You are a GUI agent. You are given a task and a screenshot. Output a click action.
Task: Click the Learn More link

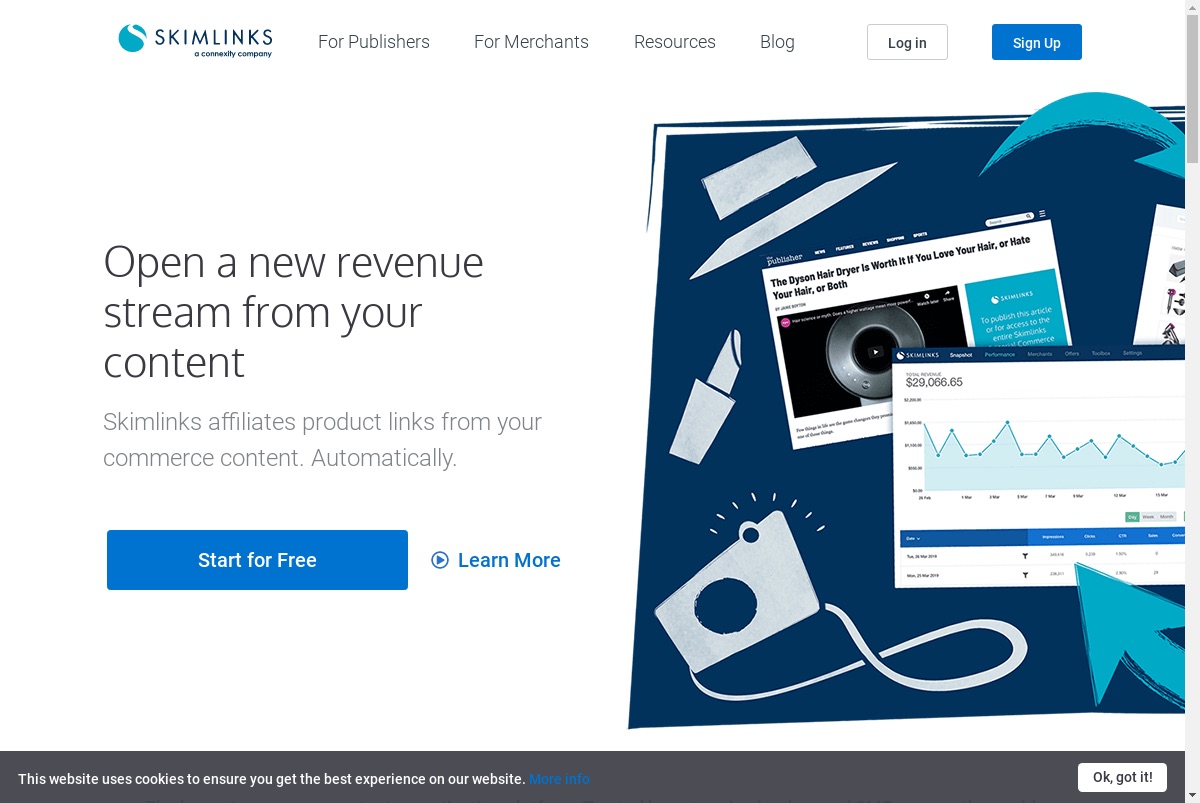509,560
